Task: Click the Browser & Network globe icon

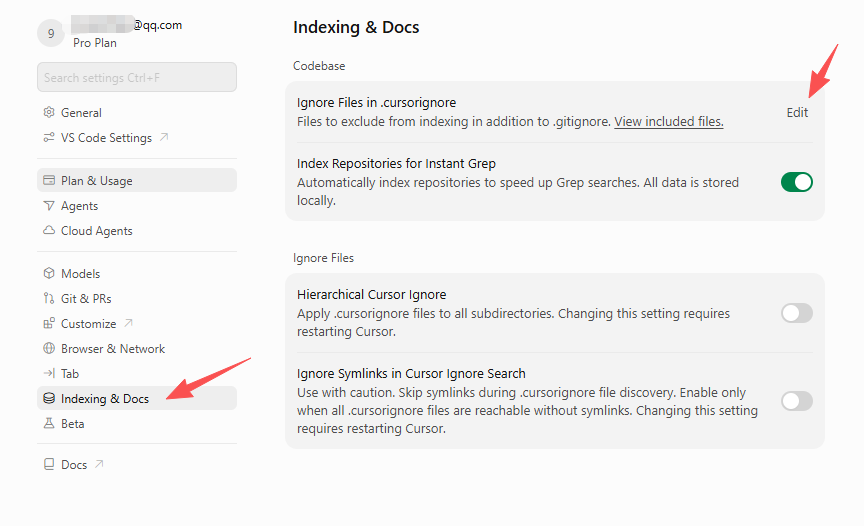Action: (x=49, y=348)
